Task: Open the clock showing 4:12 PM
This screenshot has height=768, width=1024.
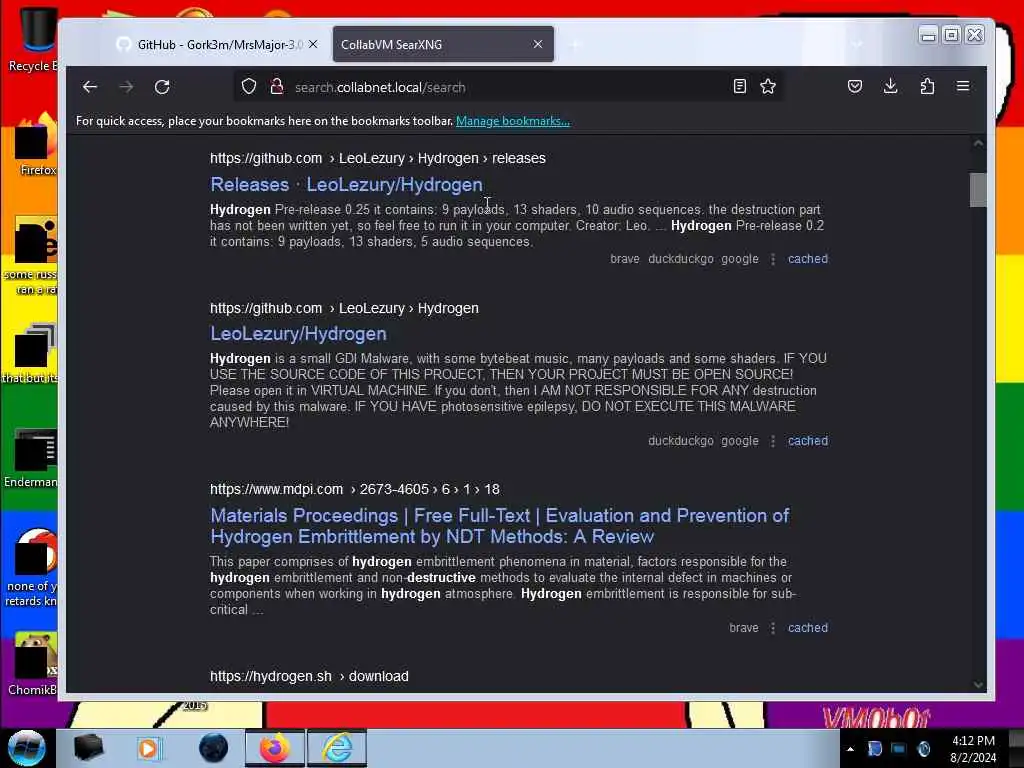Action: pos(973,749)
